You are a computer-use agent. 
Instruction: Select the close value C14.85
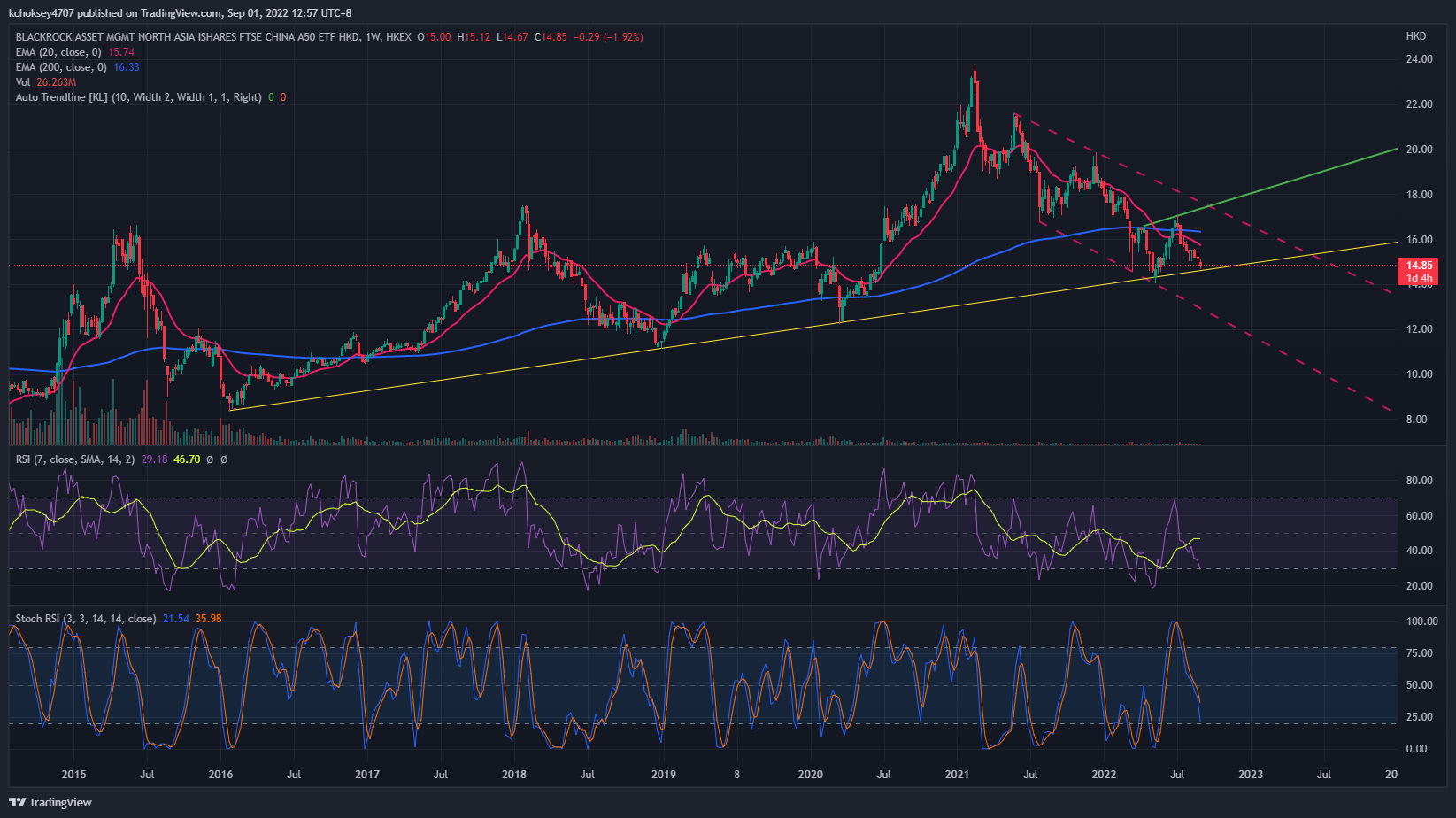point(551,37)
